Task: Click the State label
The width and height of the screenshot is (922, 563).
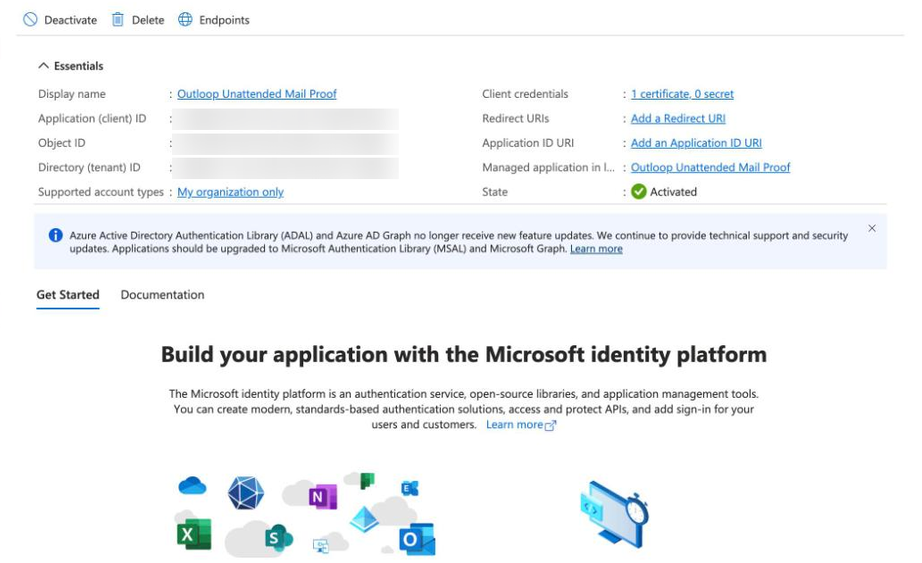Action: click(x=495, y=192)
